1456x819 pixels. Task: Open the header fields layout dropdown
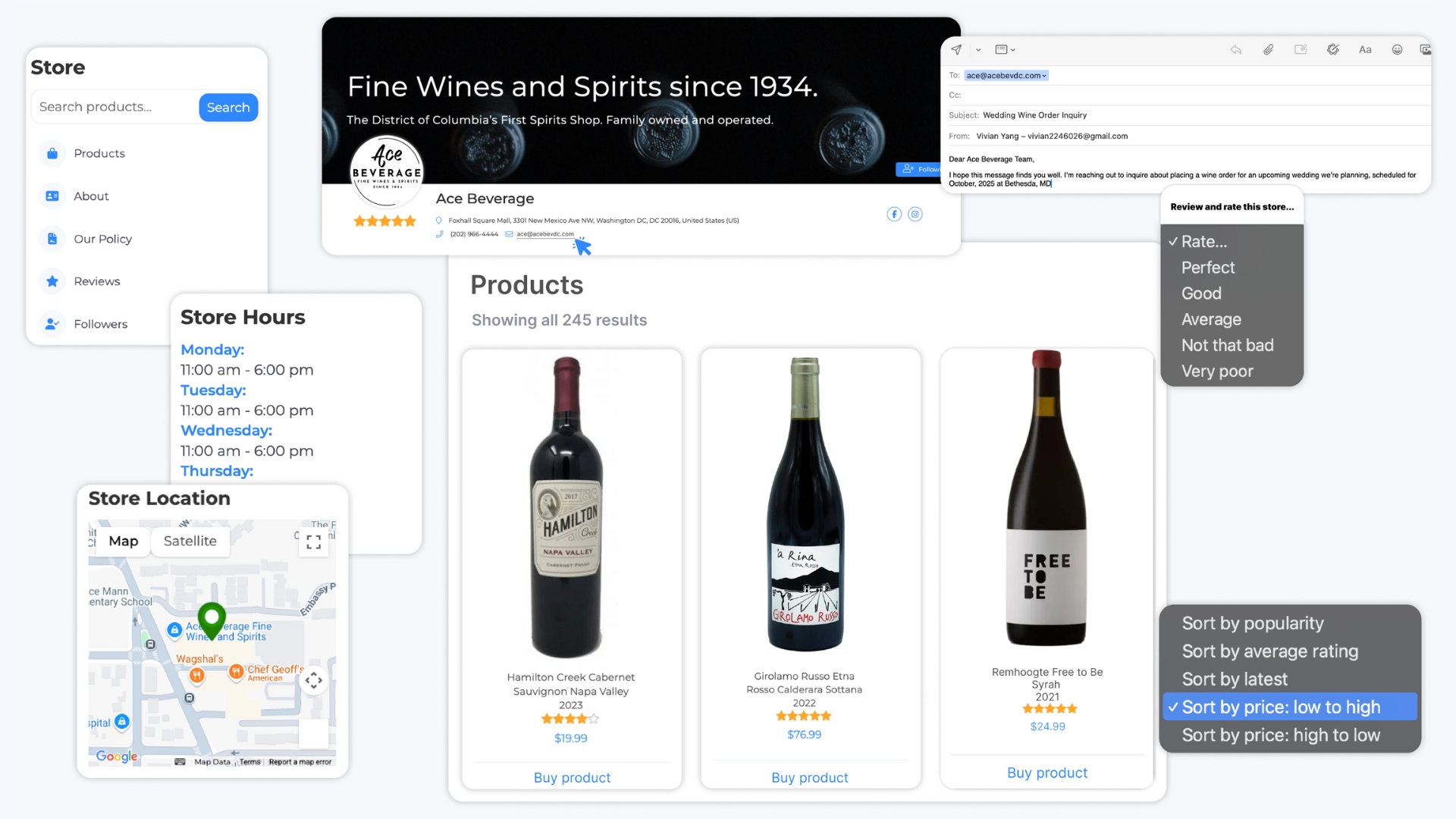[1005, 50]
